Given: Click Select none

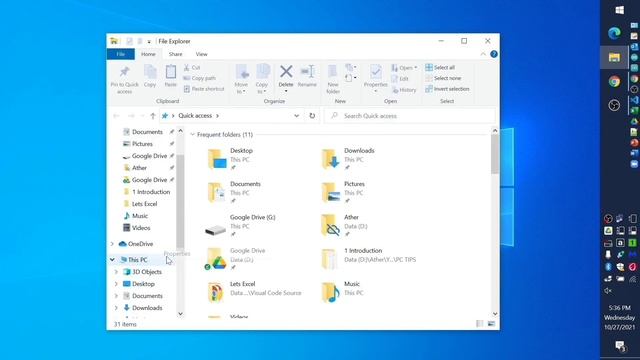Looking at the screenshot, I should (443, 78).
